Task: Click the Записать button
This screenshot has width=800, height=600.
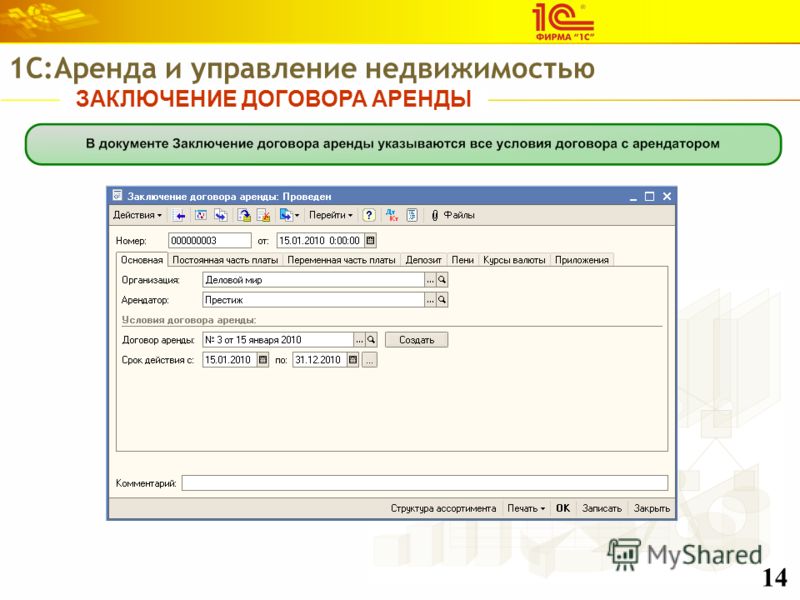Action: [x=602, y=508]
